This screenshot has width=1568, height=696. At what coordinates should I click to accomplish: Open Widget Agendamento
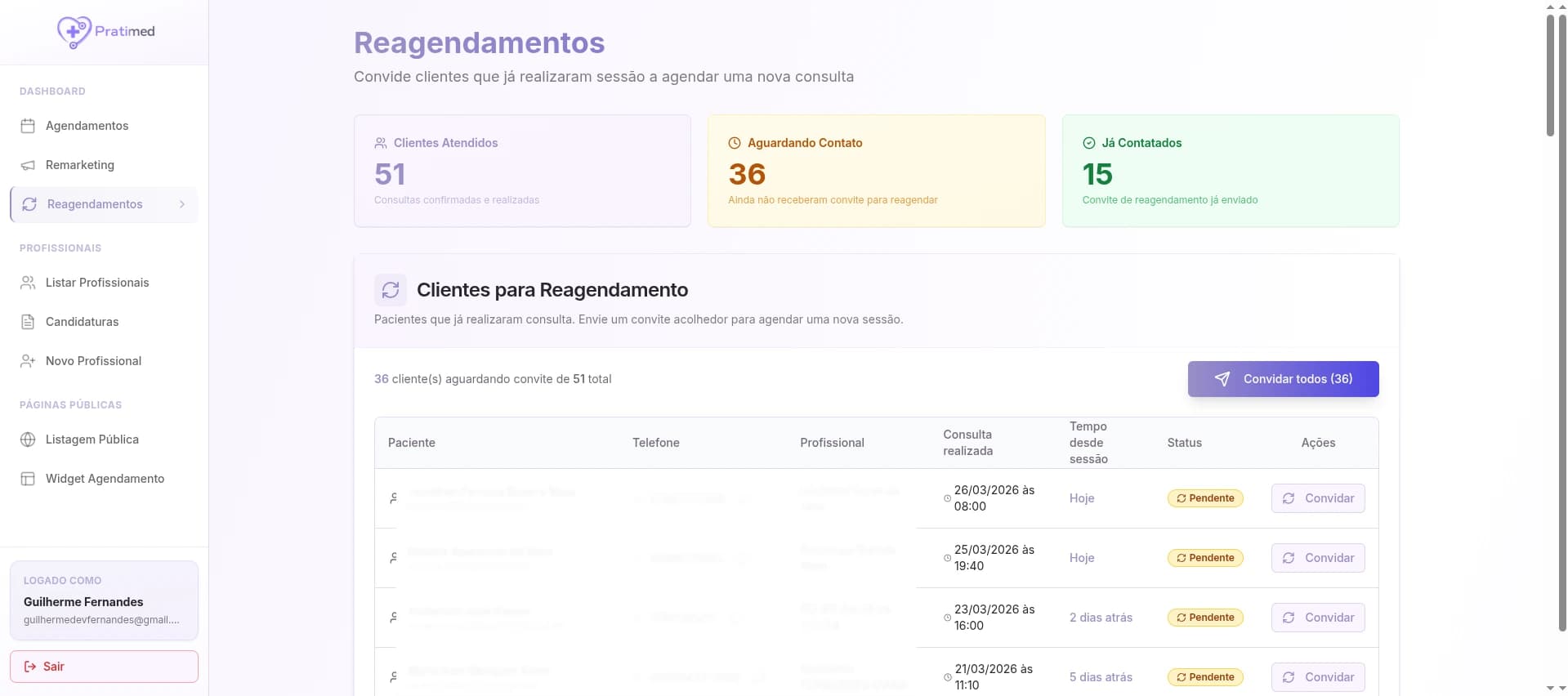tap(104, 479)
